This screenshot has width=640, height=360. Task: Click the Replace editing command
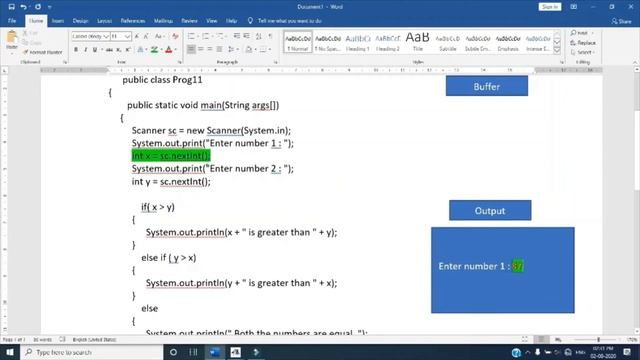tap(583, 42)
